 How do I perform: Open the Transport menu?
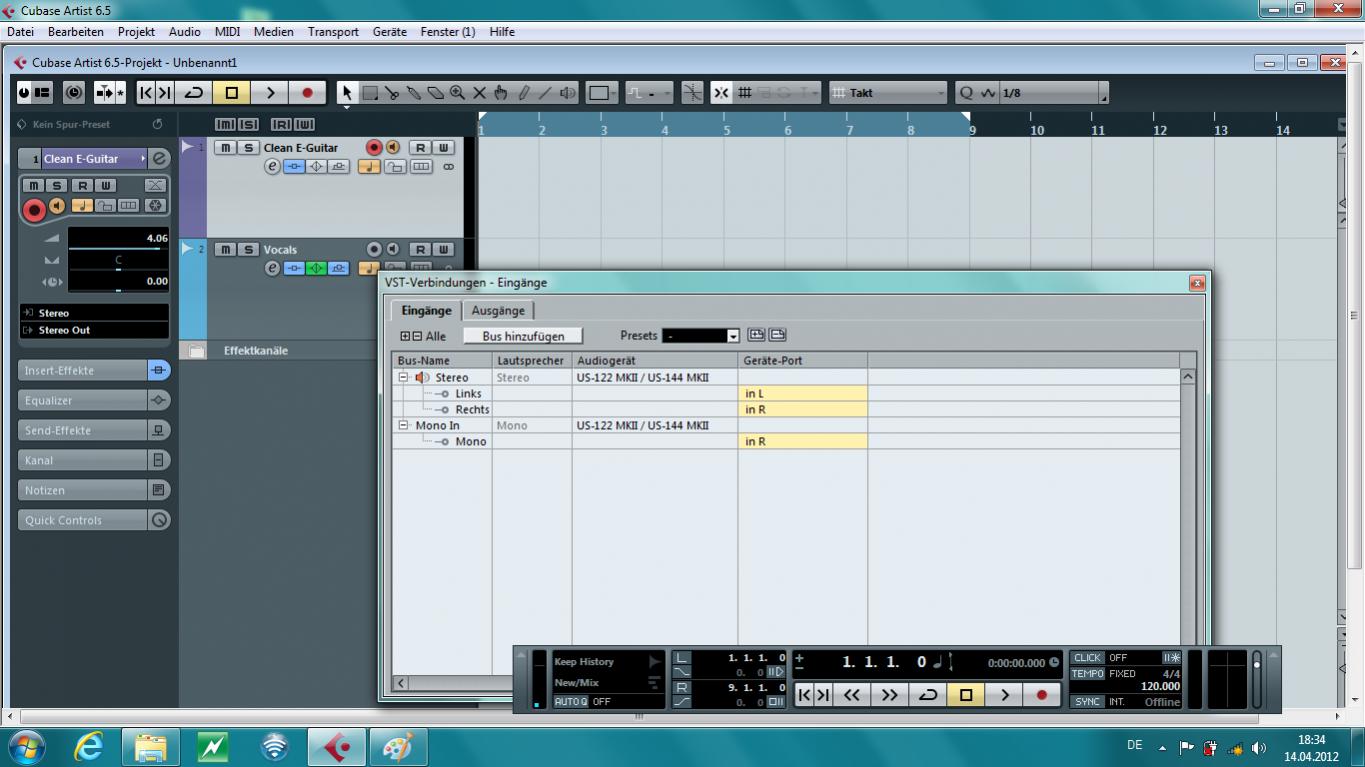[333, 32]
